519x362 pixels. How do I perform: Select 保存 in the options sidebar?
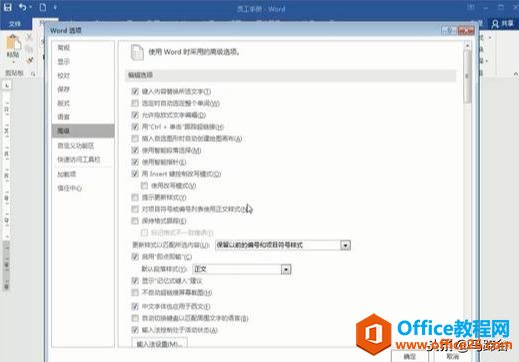pos(64,89)
